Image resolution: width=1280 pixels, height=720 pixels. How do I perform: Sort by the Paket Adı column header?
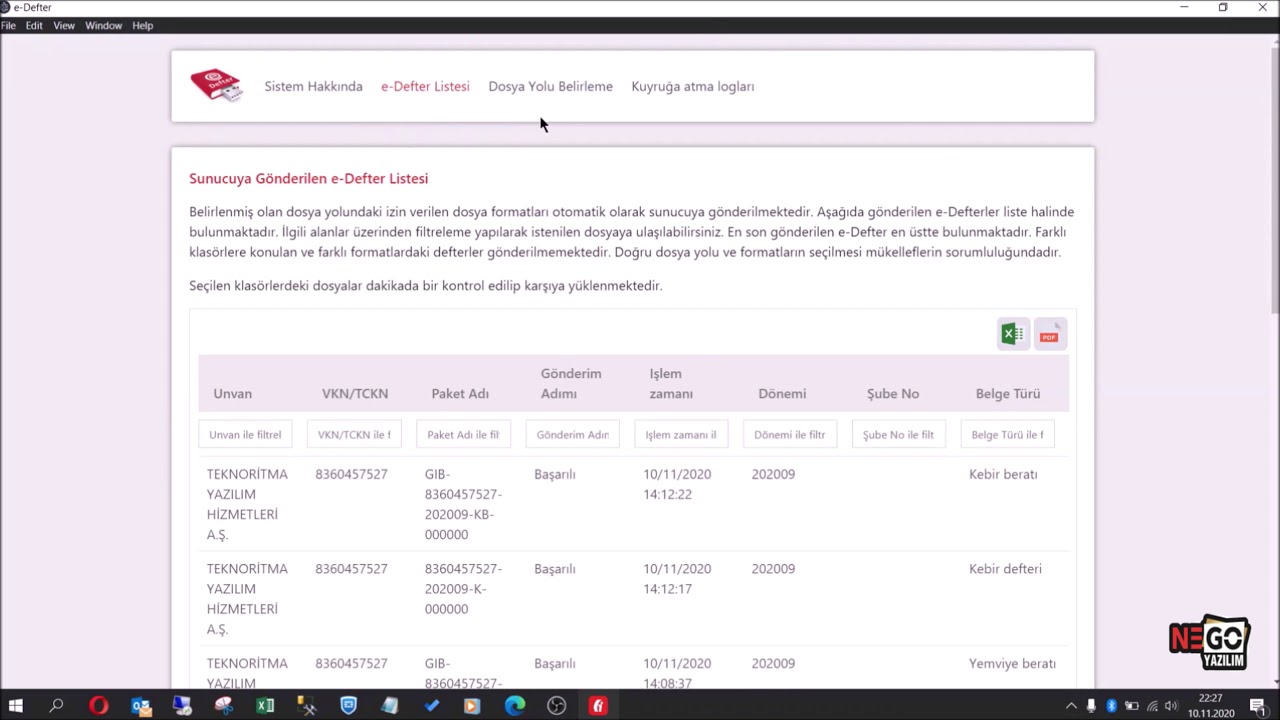coord(460,393)
